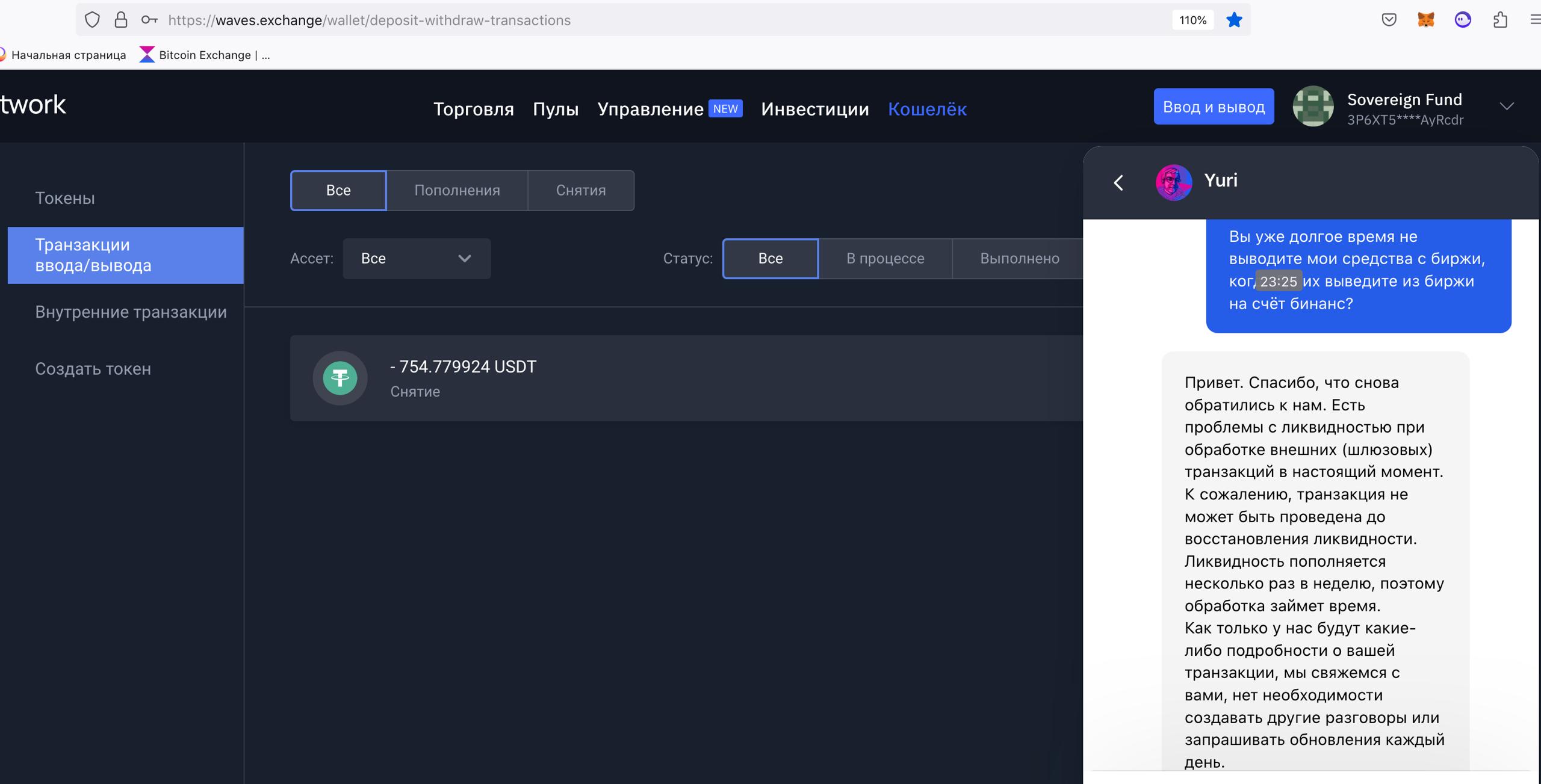Open the 'Bitcoin Exchange' bookmark
The image size is (1541, 784).
(205, 55)
